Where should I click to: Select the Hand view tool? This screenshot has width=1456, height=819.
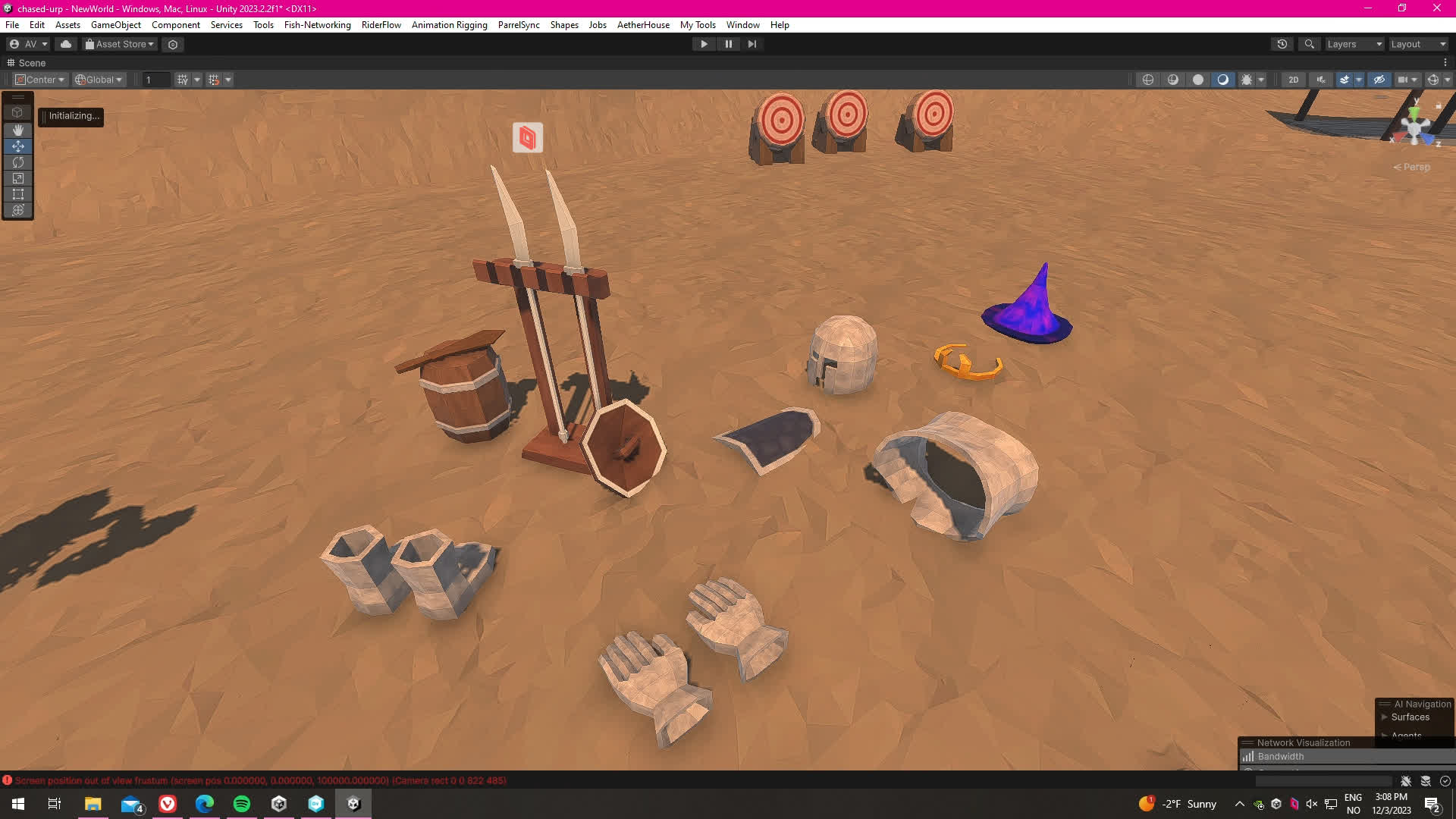pos(17,130)
